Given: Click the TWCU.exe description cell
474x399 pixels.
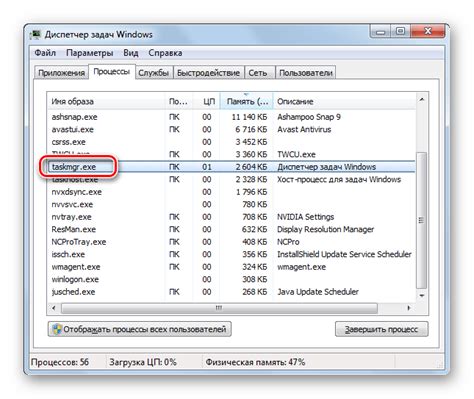Looking at the screenshot, I should tap(296, 154).
